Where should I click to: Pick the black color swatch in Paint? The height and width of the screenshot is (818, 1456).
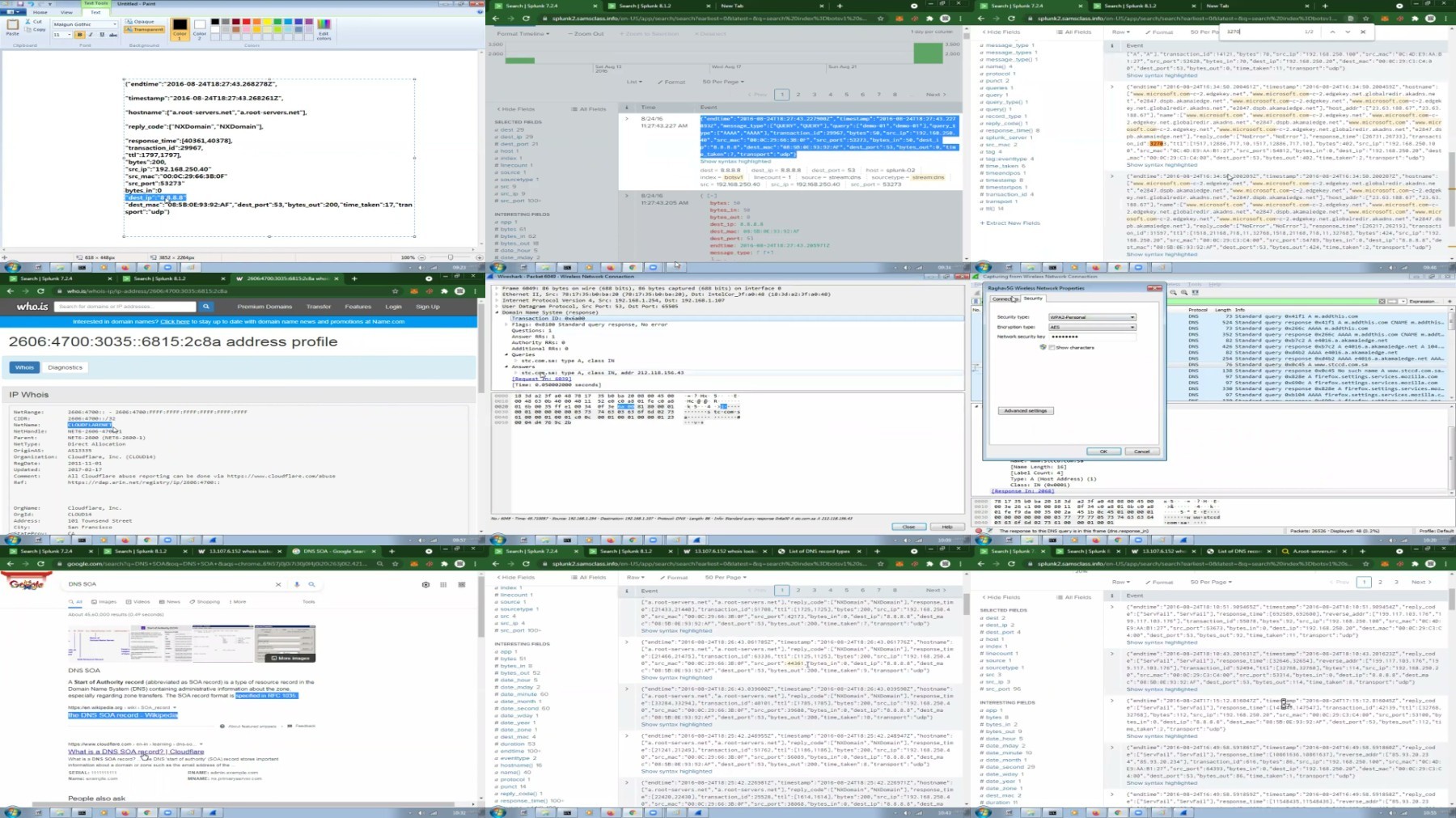[214, 22]
